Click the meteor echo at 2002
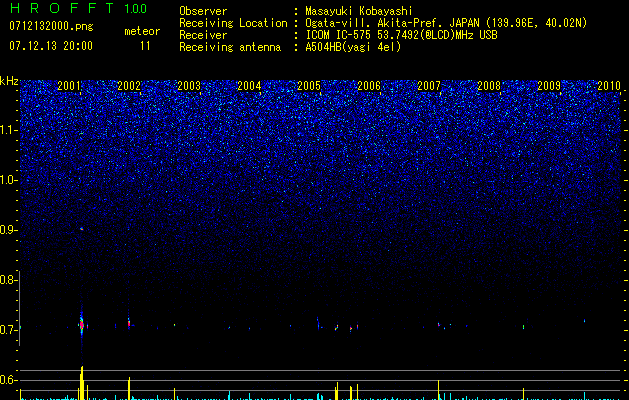 pyautogui.click(x=129, y=323)
